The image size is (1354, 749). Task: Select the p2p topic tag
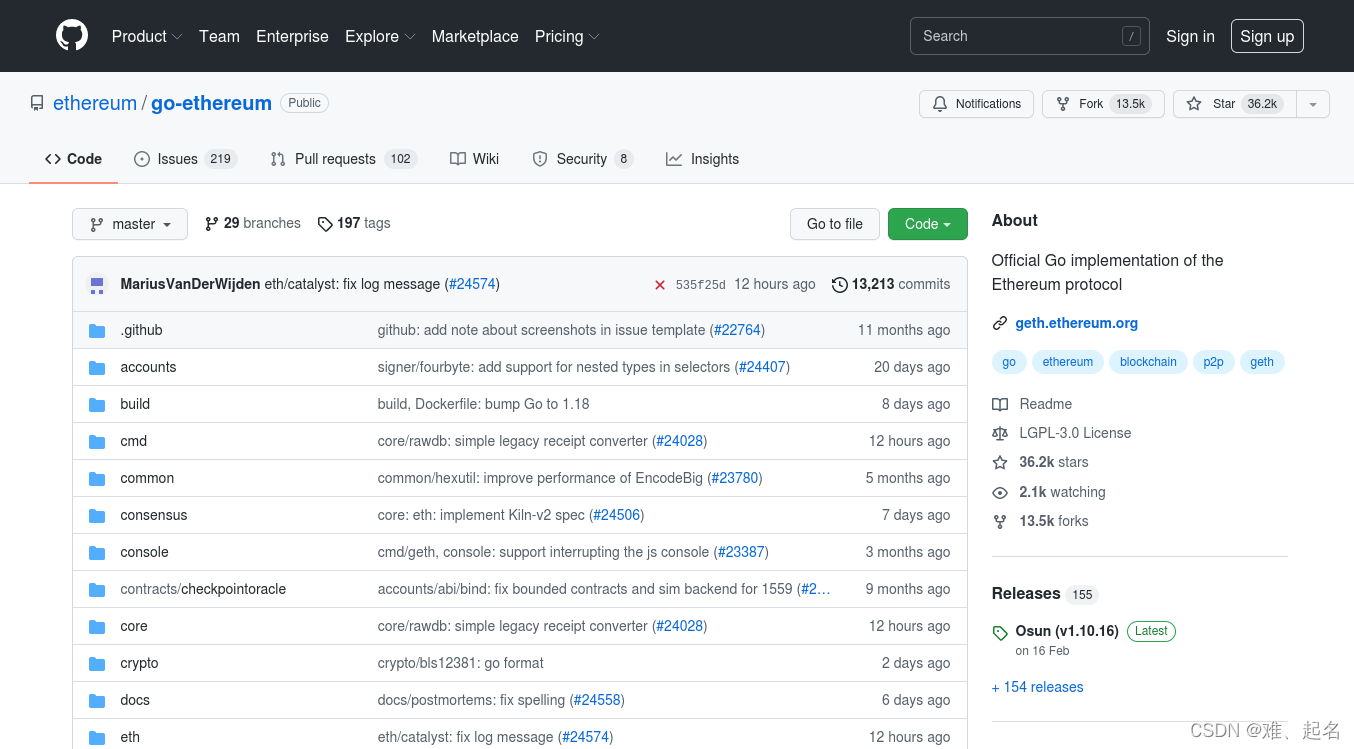1213,362
